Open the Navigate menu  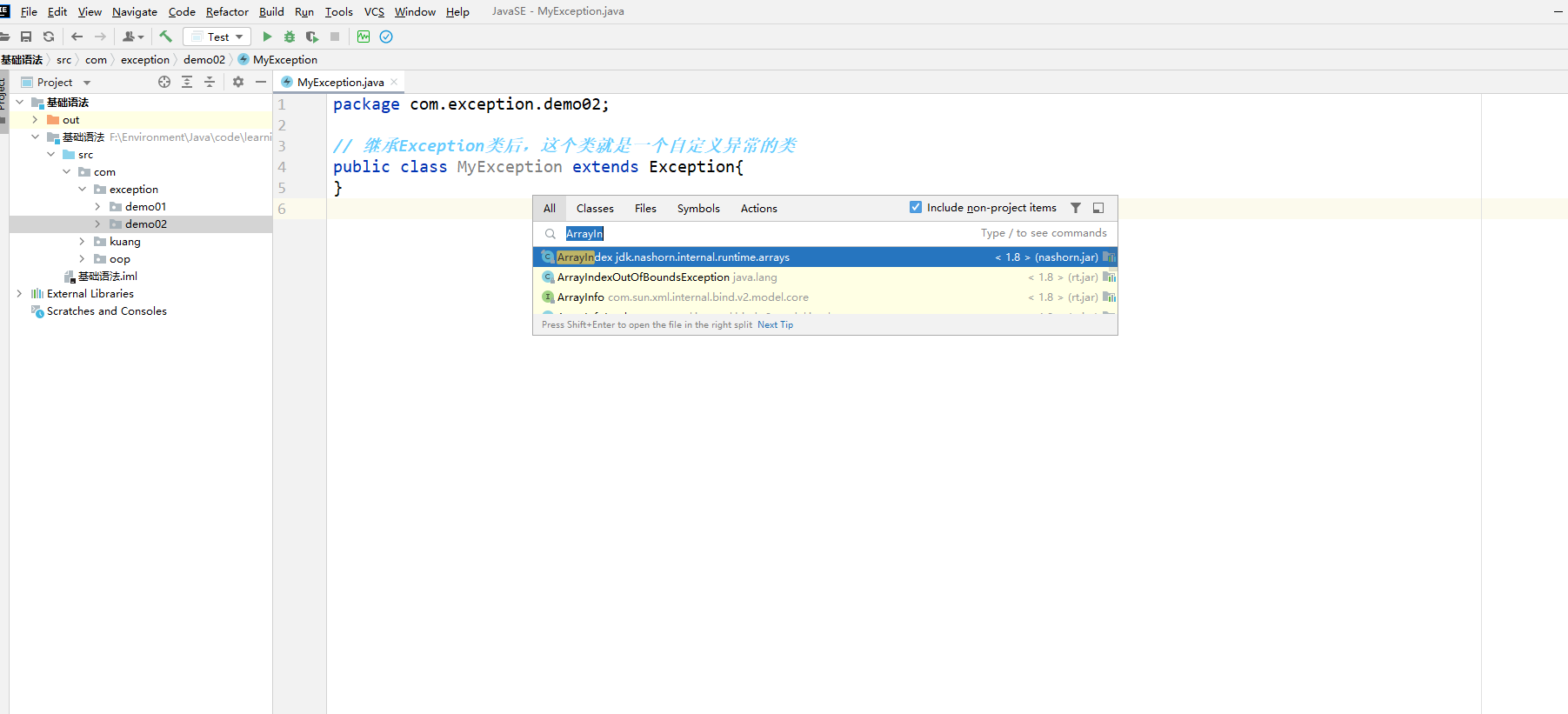[135, 11]
